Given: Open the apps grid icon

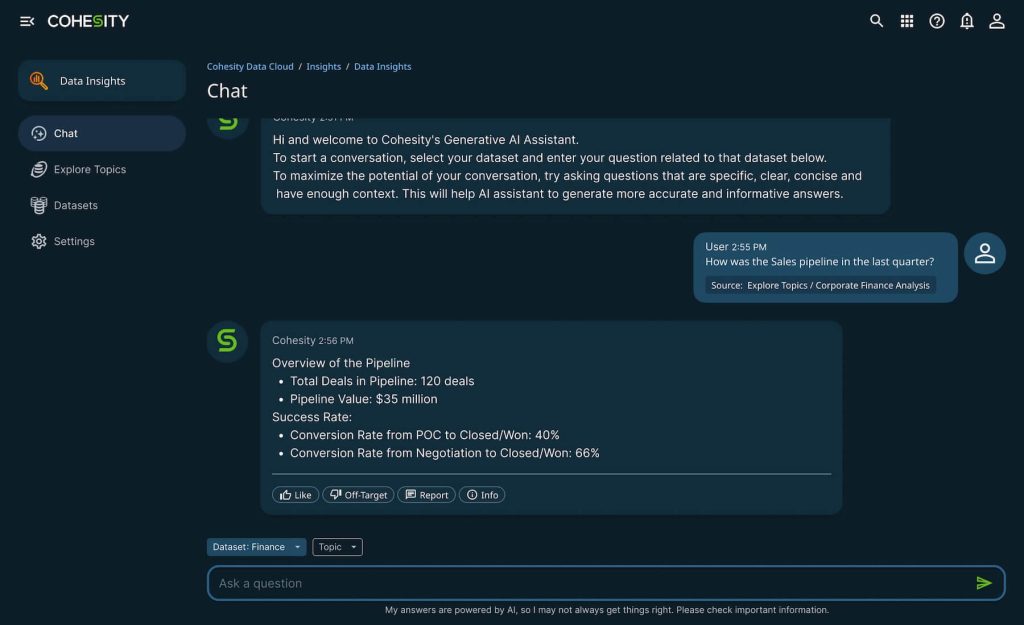Looking at the screenshot, I should coord(907,21).
